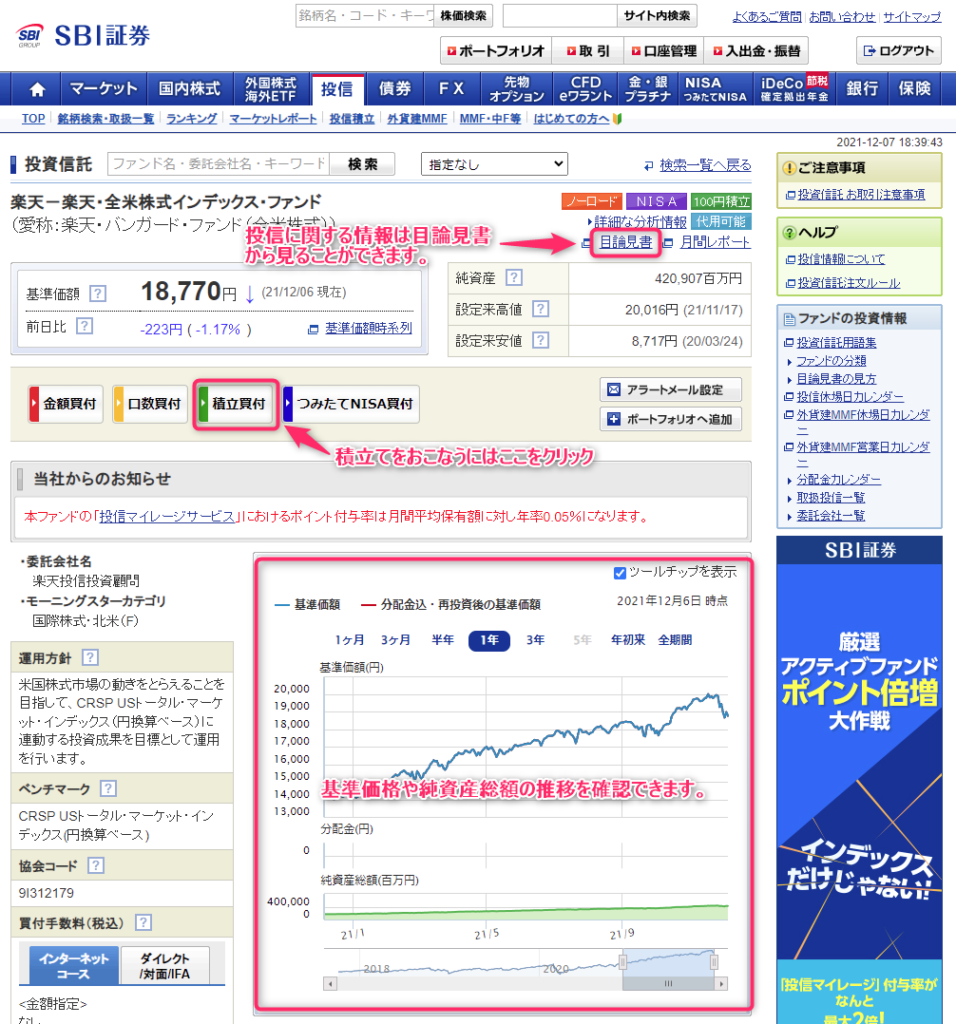The width and height of the screenshot is (956, 1024).
Task: Click the chart range right slider handle
Action: [x=714, y=962]
